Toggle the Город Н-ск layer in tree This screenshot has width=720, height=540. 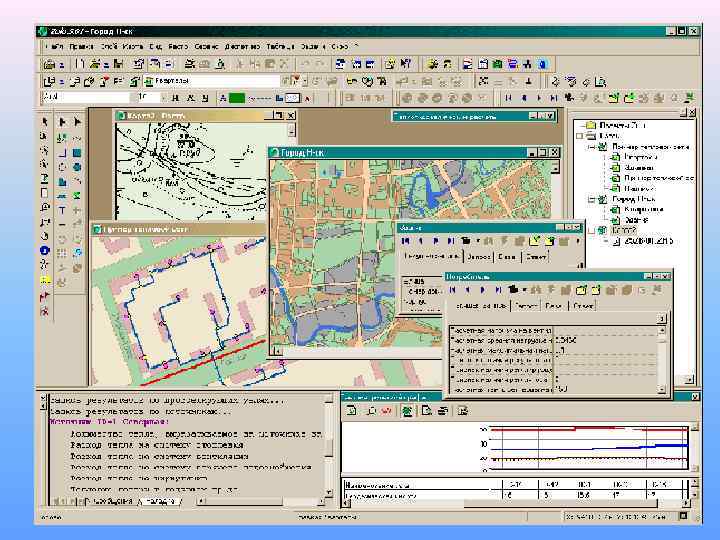tap(602, 199)
